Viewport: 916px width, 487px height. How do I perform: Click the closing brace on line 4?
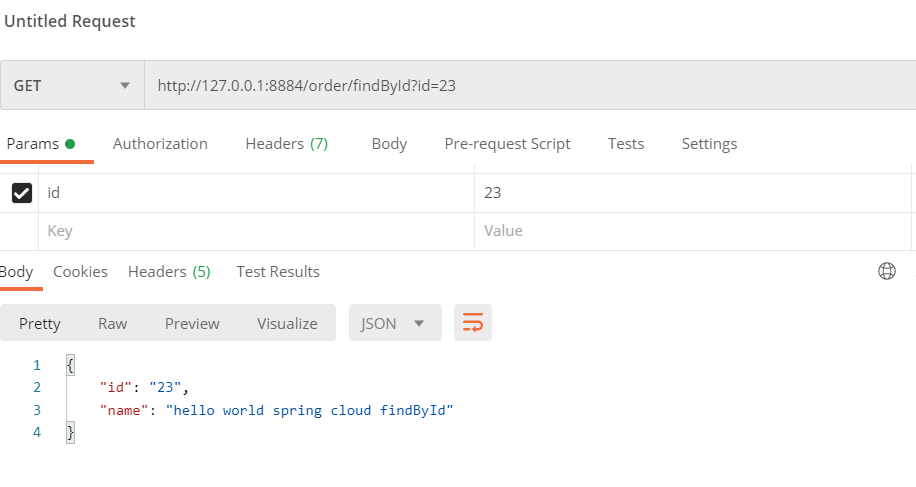(x=70, y=433)
